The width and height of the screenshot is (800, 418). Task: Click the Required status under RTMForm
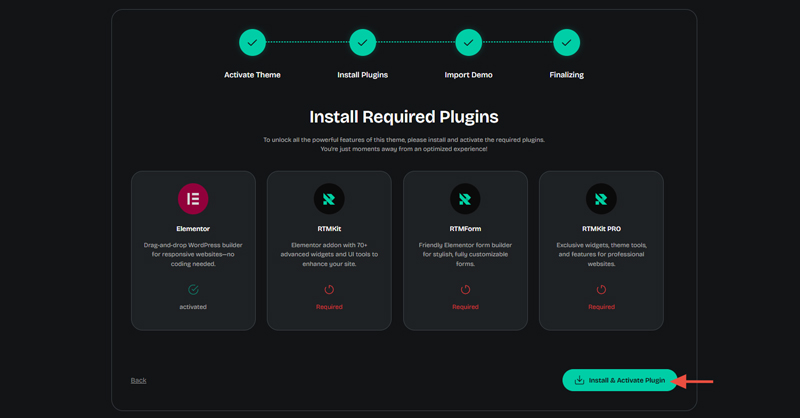pyautogui.click(x=465, y=307)
